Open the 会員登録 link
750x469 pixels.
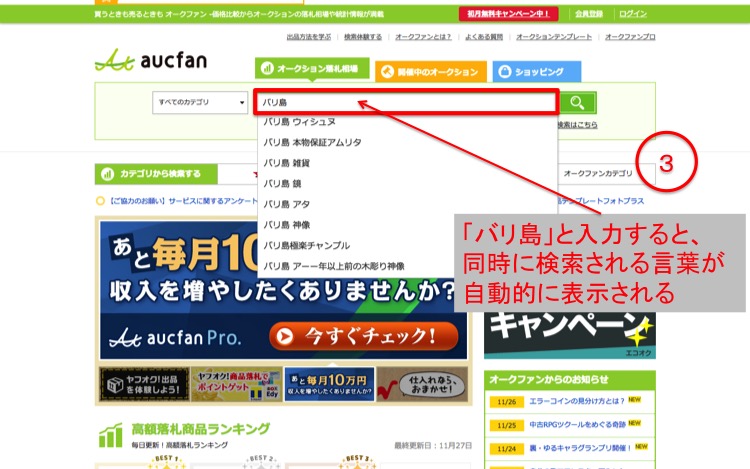coord(589,14)
